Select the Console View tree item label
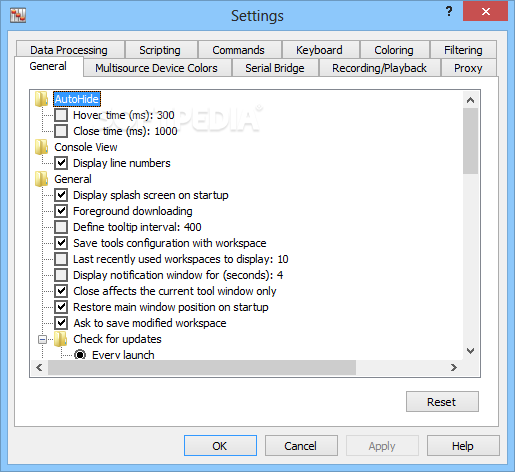515x472 pixels. 86,147
